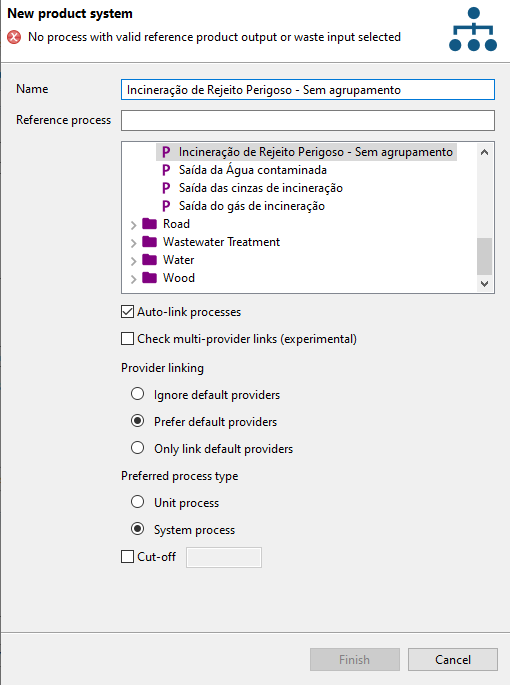
Task: Expand the Wastewater Treatment folder chevron
Action: (x=133, y=243)
